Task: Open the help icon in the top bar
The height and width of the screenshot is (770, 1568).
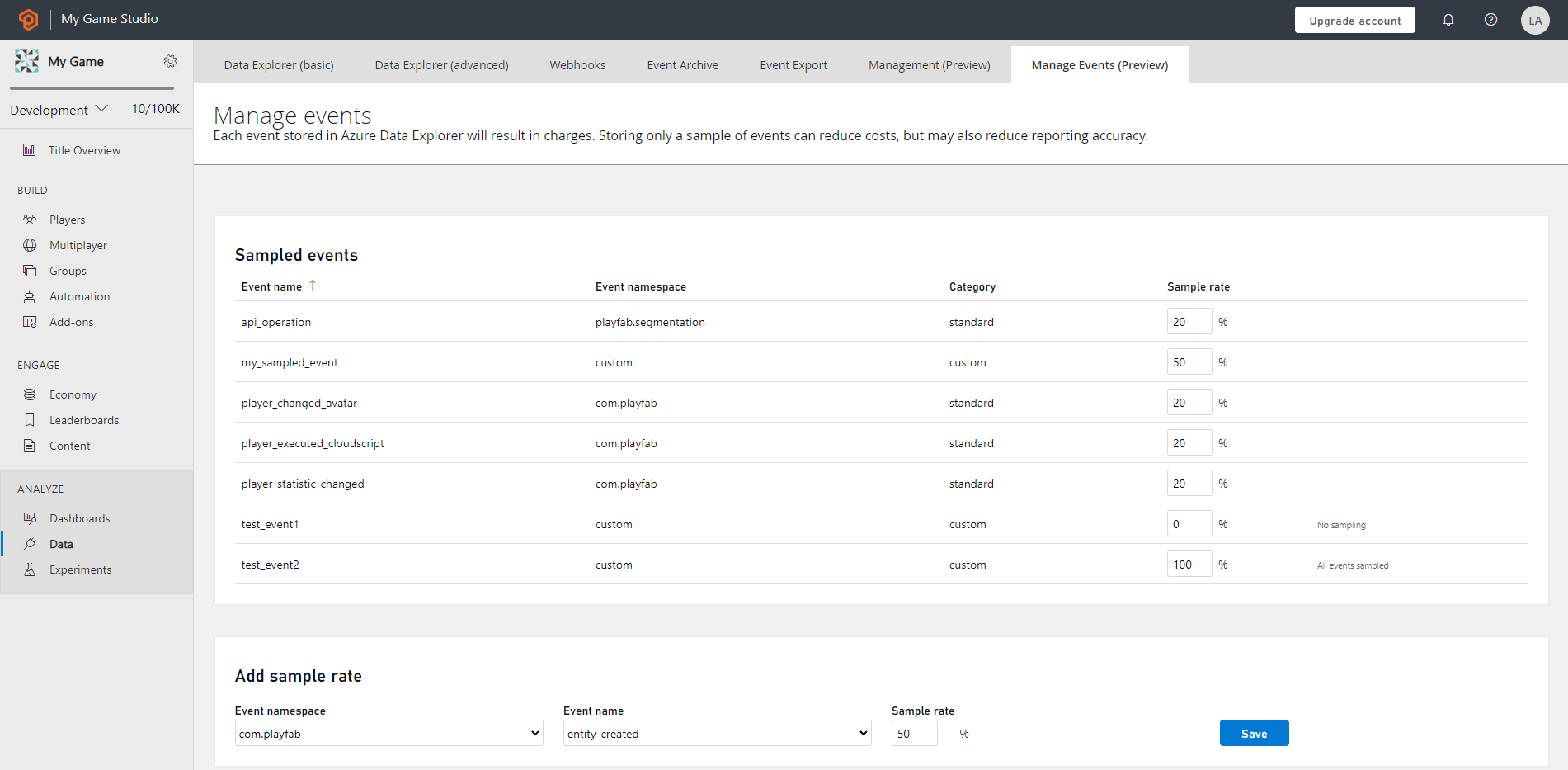Action: [x=1490, y=19]
